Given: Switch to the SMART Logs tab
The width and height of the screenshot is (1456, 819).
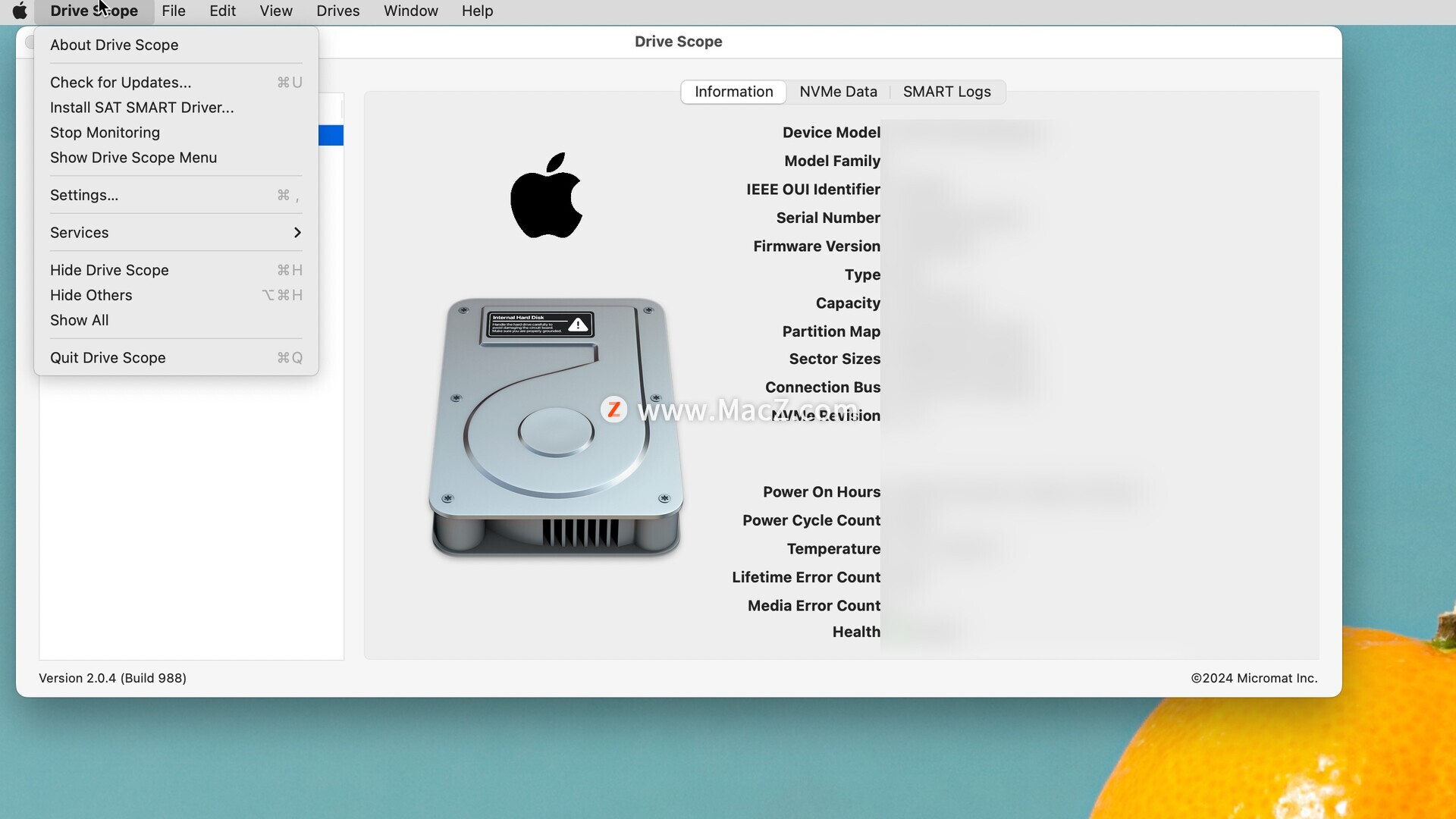Looking at the screenshot, I should 946,92.
